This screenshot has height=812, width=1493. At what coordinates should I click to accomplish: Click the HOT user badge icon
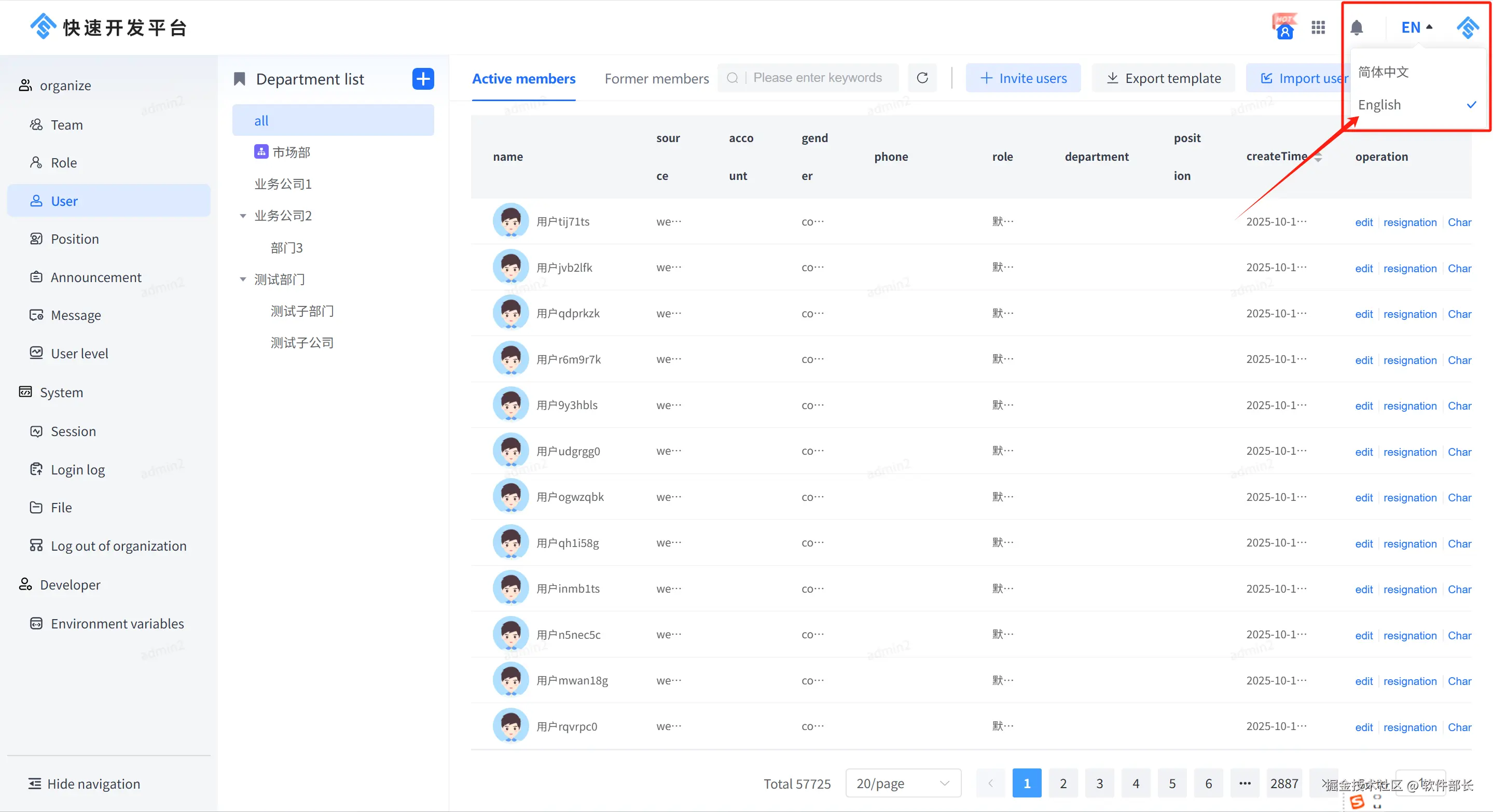pyautogui.click(x=1284, y=27)
